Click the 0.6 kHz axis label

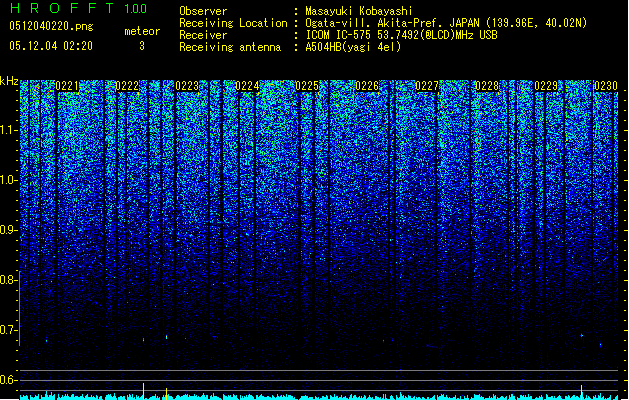click(9, 380)
